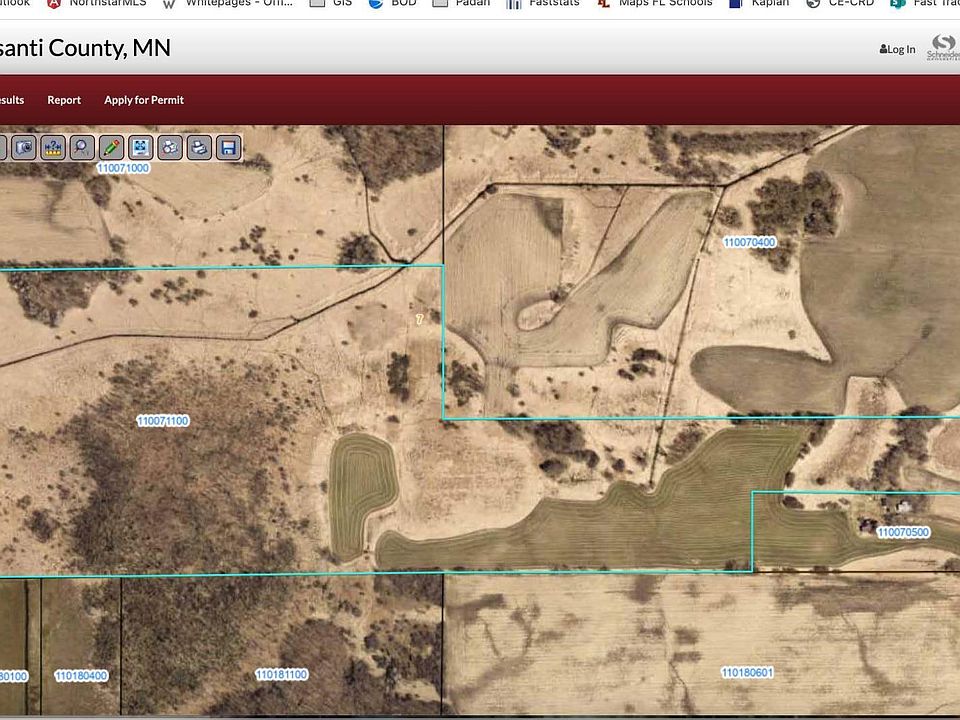Select parcel label 110071100 on map
This screenshot has height=720, width=960.
[163, 421]
